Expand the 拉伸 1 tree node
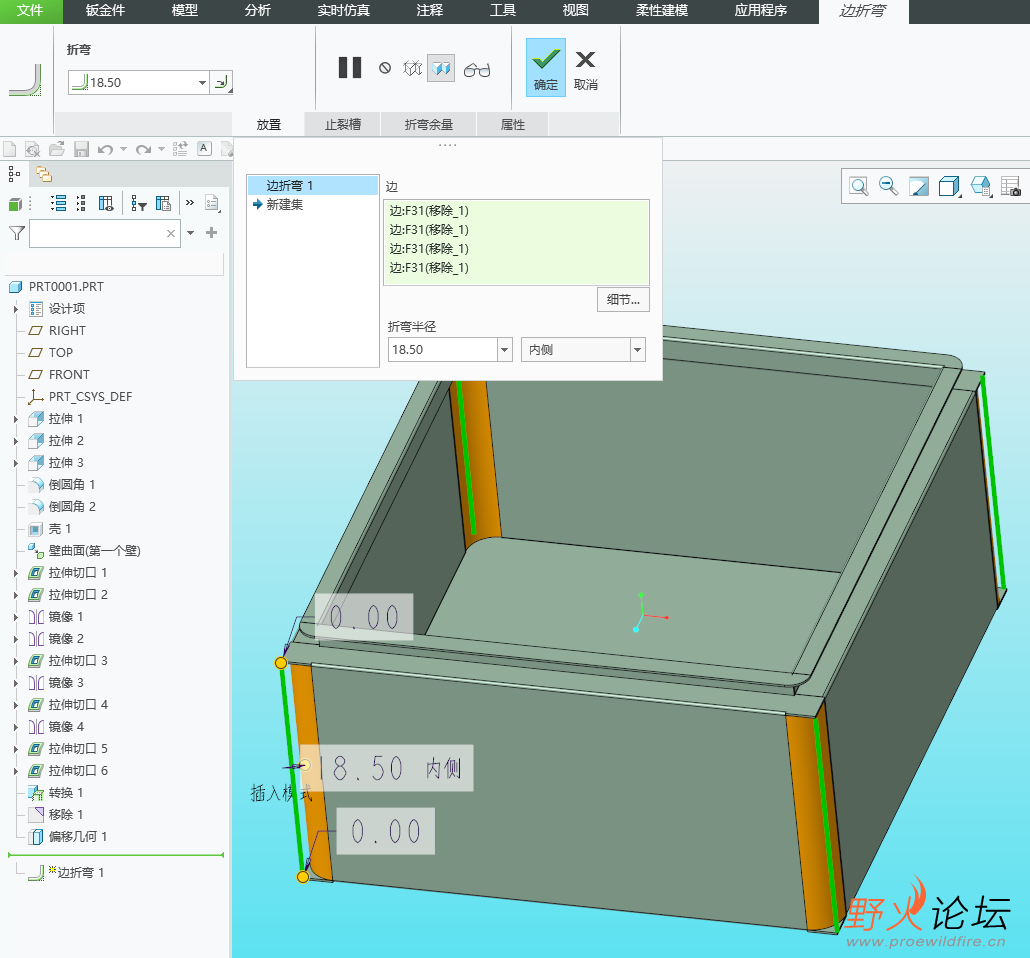The height and width of the screenshot is (958, 1030). (x=16, y=419)
